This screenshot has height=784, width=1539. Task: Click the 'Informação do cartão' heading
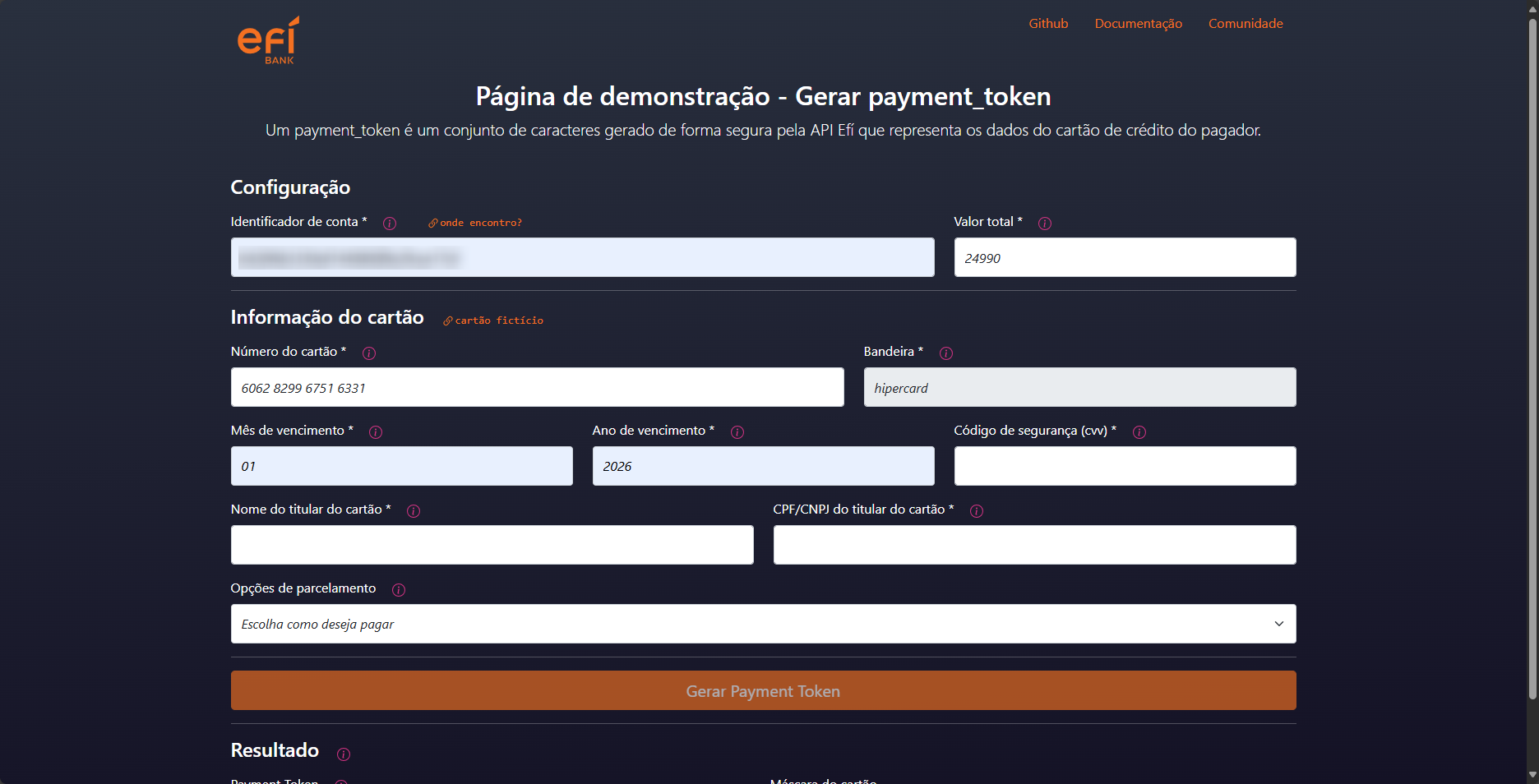(327, 317)
